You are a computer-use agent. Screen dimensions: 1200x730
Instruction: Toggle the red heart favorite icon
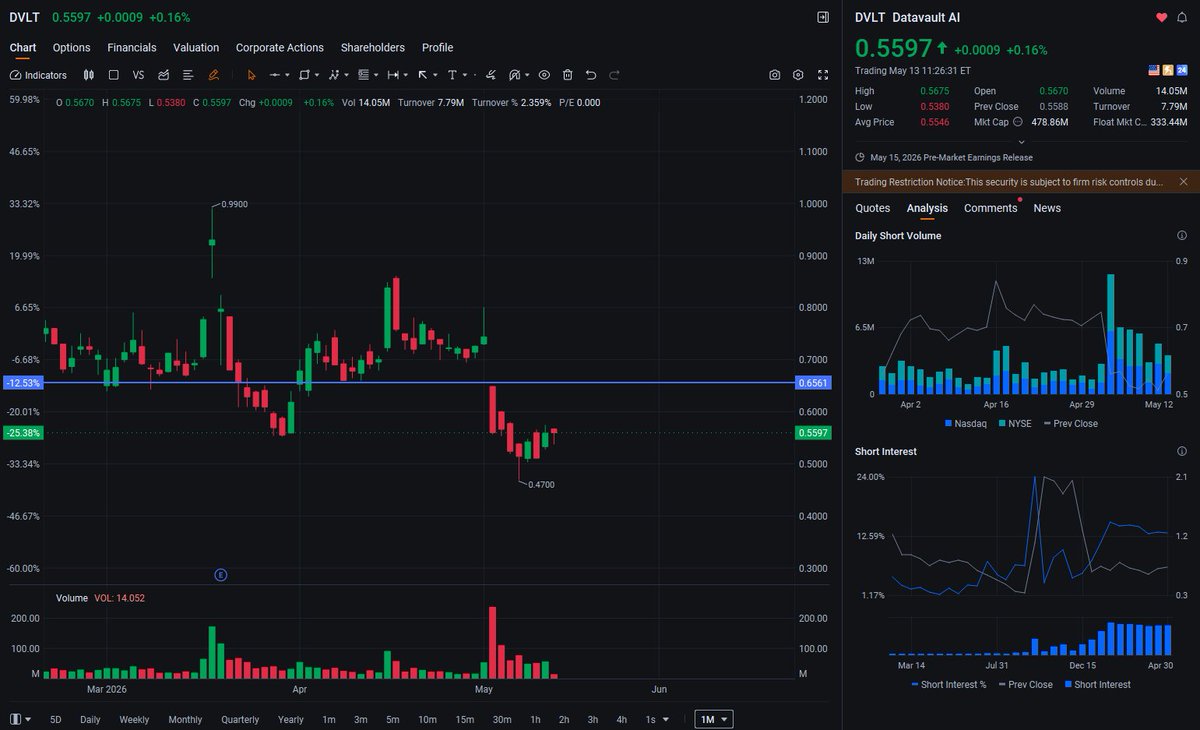point(1162,17)
